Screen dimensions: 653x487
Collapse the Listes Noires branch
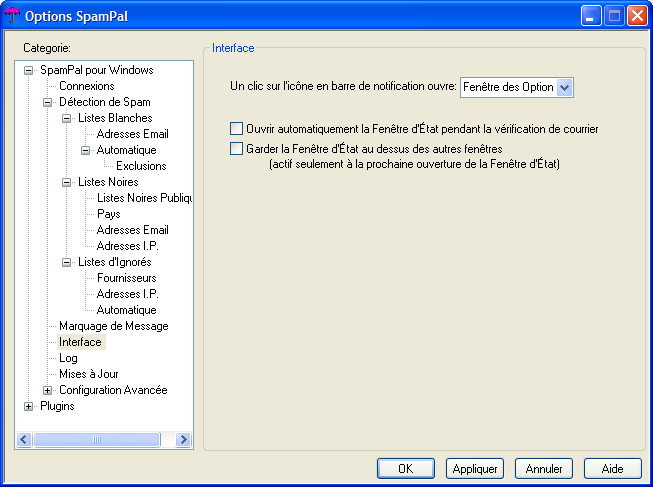tap(67, 182)
